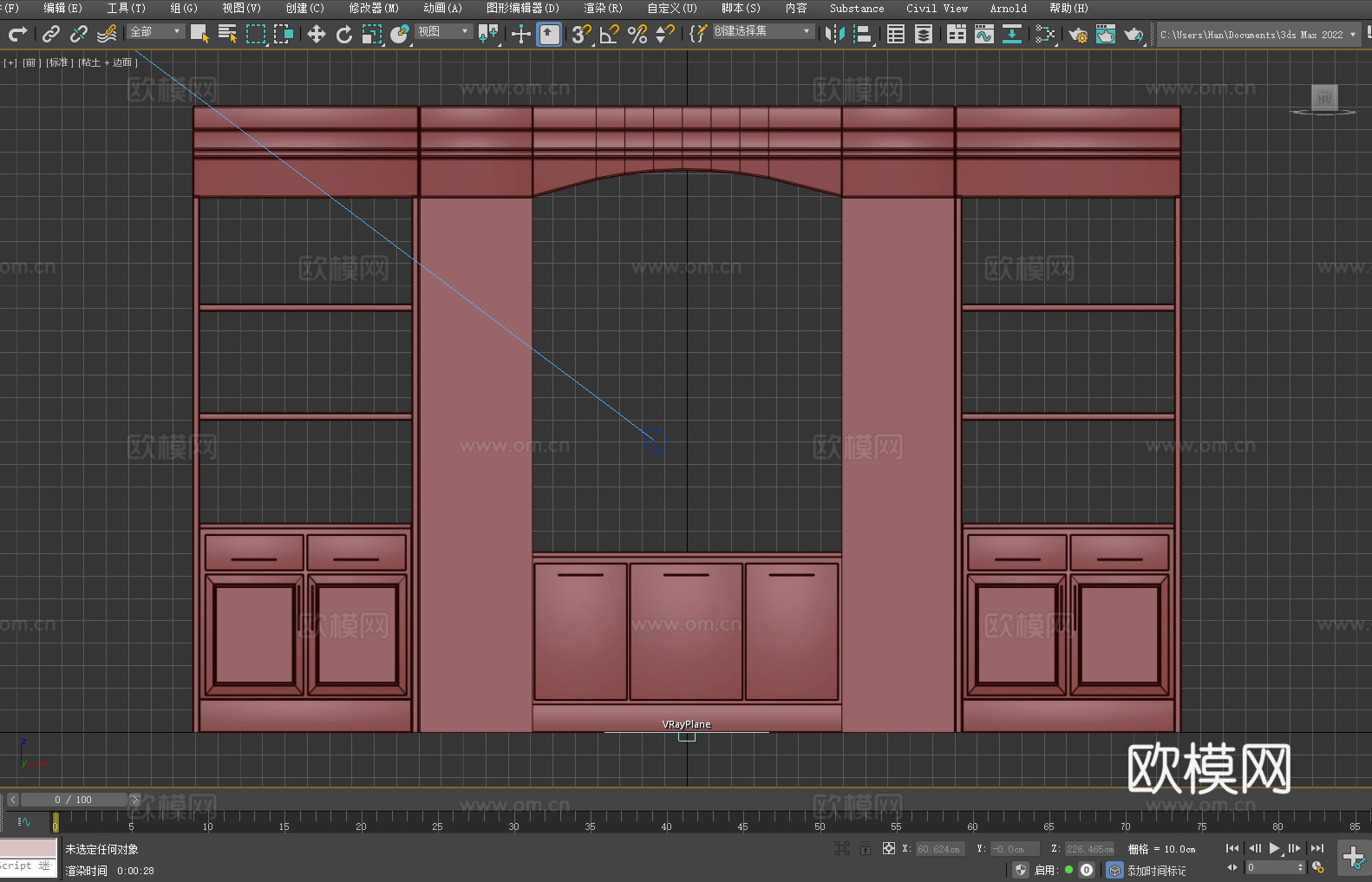Open 编辑(E) menu
1372x882 pixels.
[x=62, y=8]
